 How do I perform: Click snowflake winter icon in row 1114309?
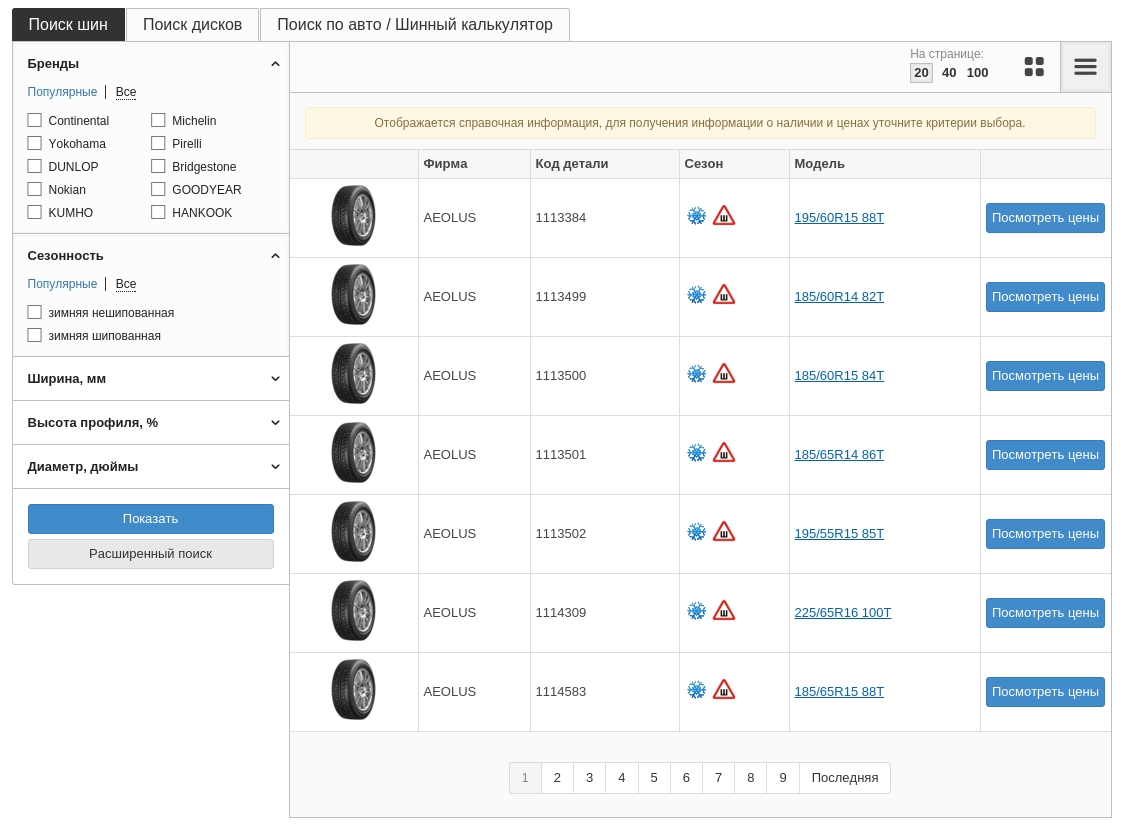click(x=697, y=611)
